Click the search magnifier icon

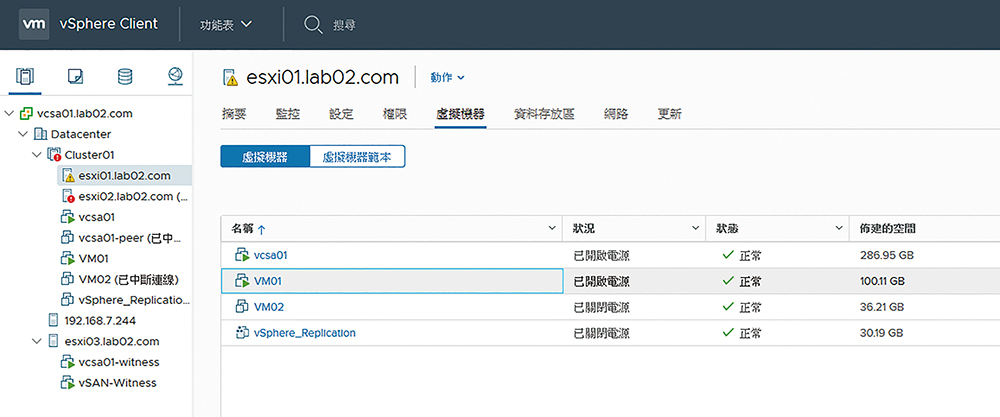pyautogui.click(x=313, y=25)
